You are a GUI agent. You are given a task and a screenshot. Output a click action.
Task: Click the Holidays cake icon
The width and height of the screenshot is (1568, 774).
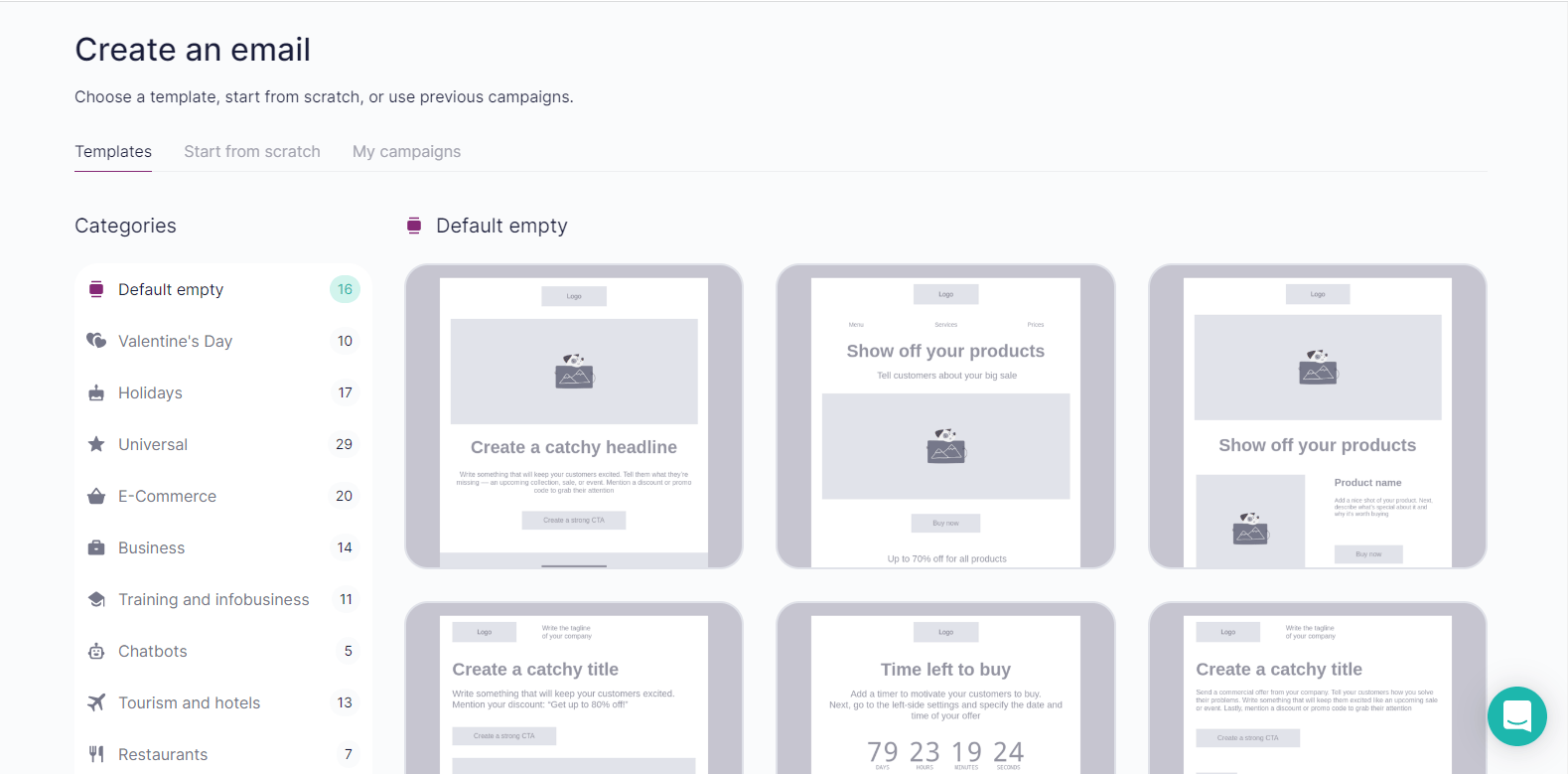click(x=96, y=392)
